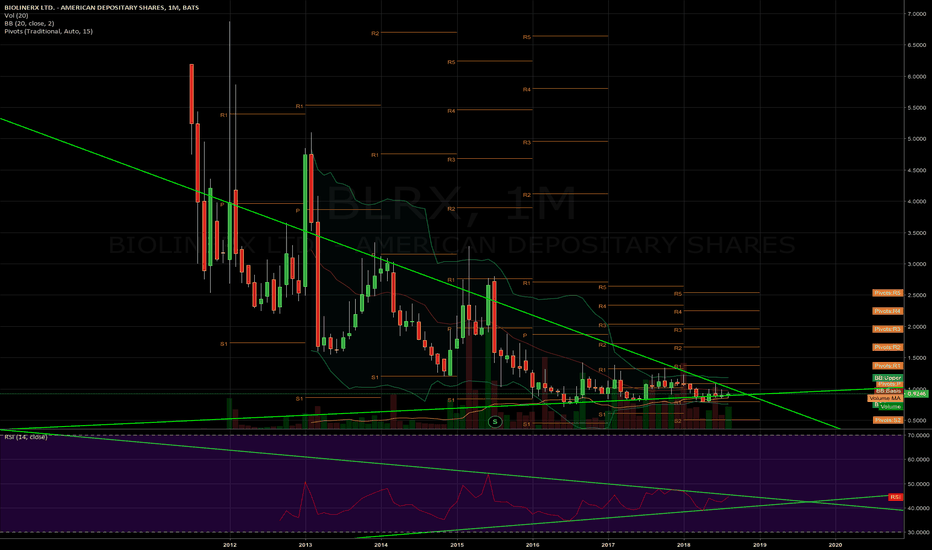Click the 5.5000 price axis value

tap(917, 108)
